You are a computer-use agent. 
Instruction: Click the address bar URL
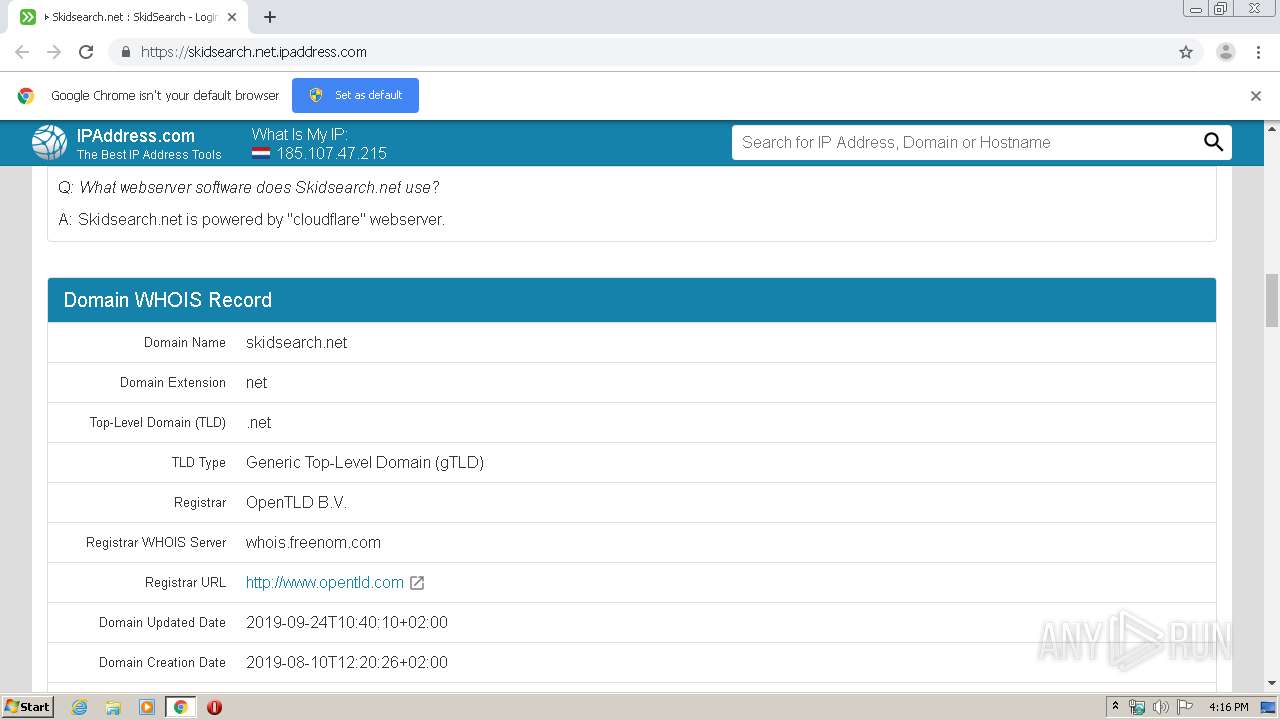coord(254,52)
